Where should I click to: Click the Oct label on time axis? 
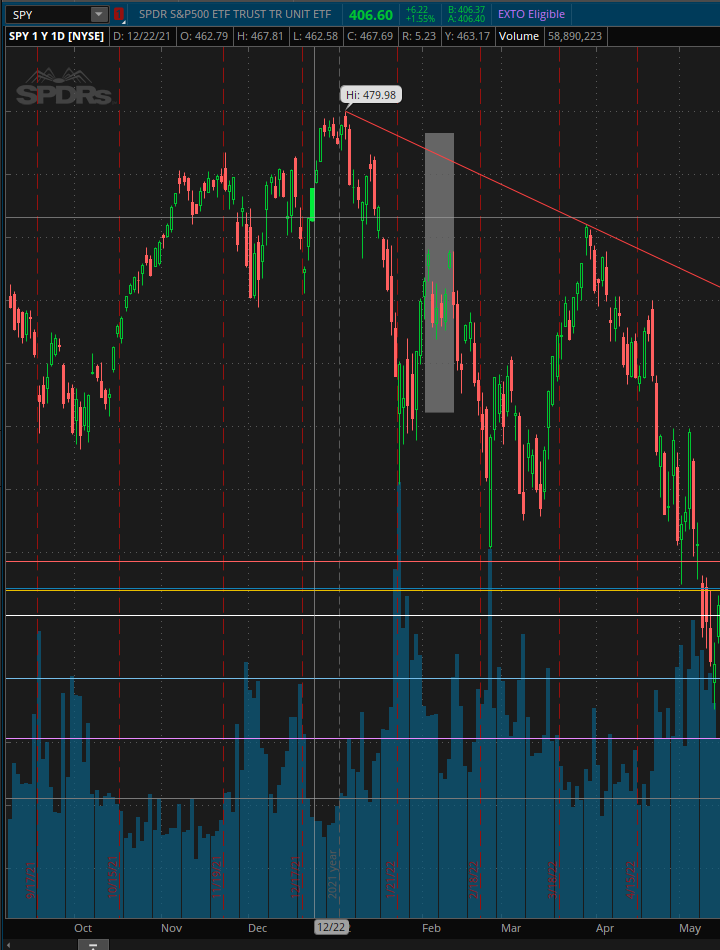tap(83, 928)
